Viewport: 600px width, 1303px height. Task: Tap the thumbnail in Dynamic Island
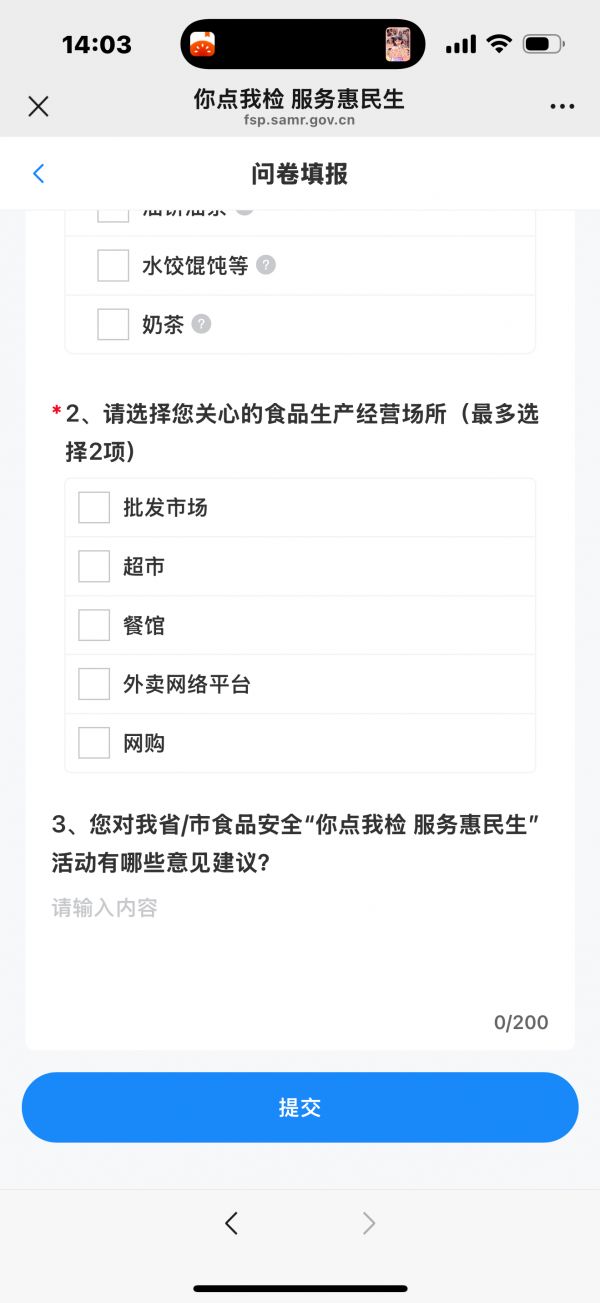coord(397,44)
